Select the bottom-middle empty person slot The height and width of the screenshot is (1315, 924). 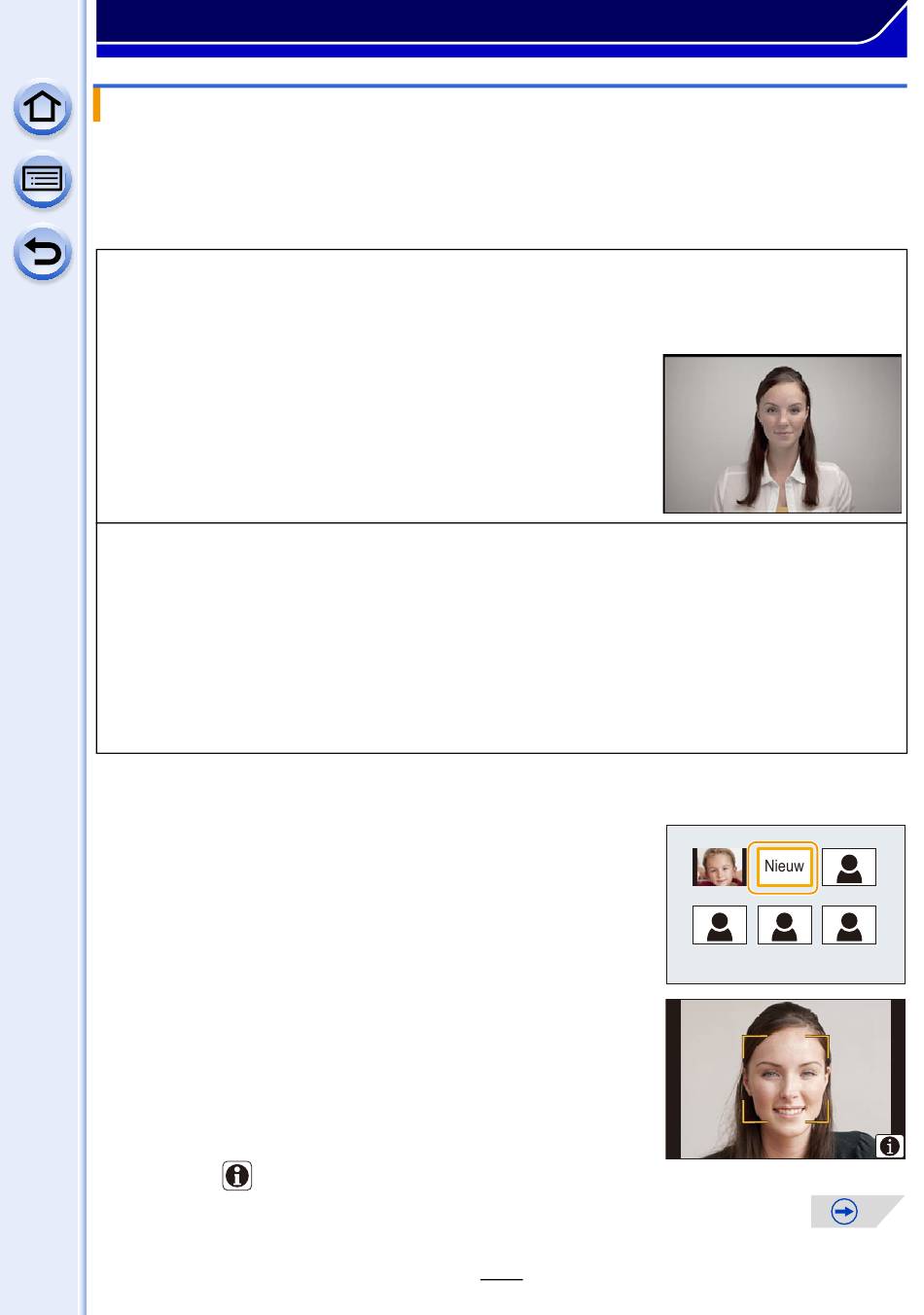tap(784, 925)
